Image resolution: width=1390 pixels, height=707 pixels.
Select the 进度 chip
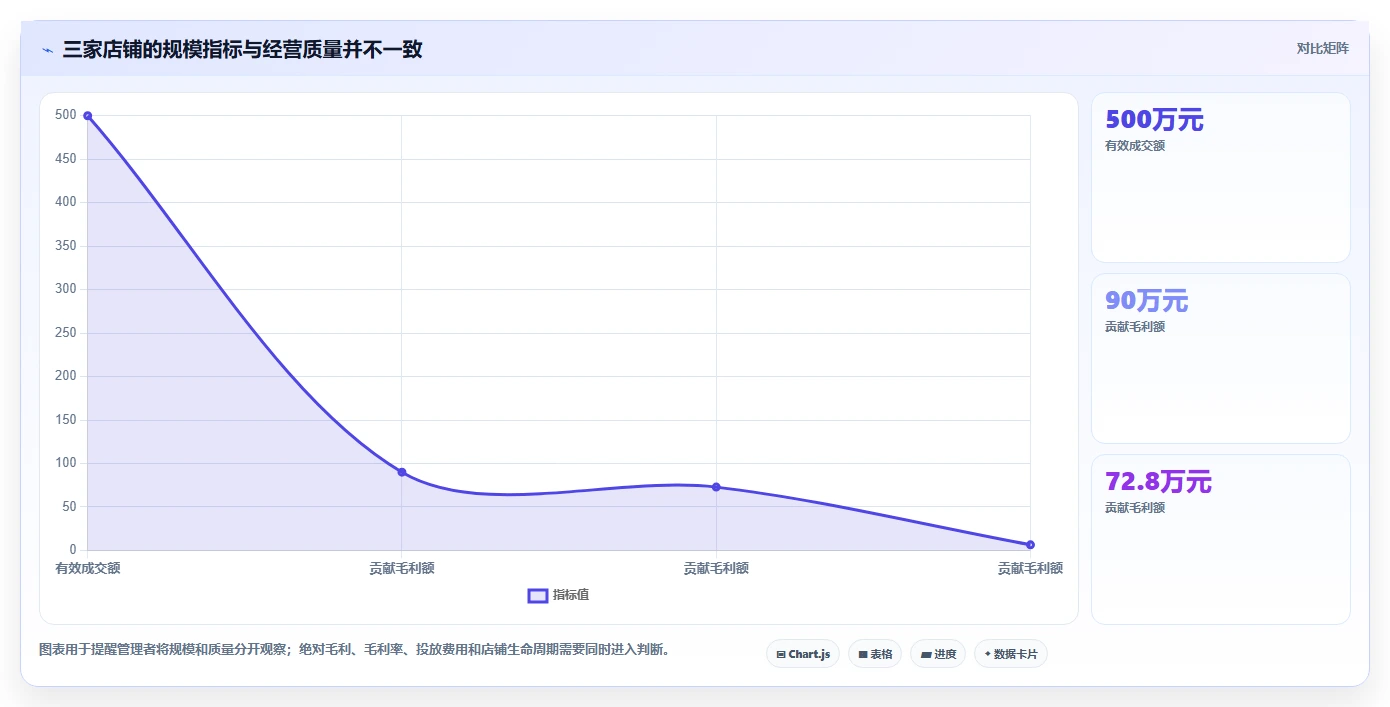tap(938, 654)
